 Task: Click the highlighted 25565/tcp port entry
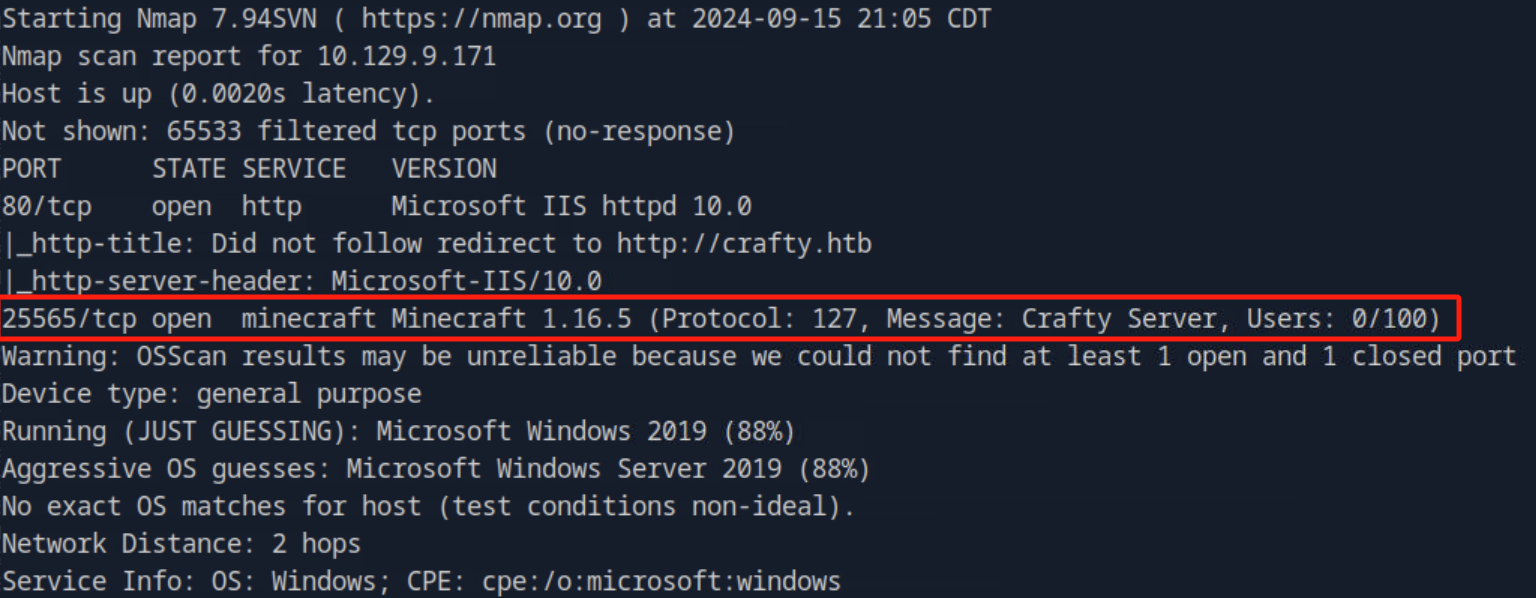(61, 320)
